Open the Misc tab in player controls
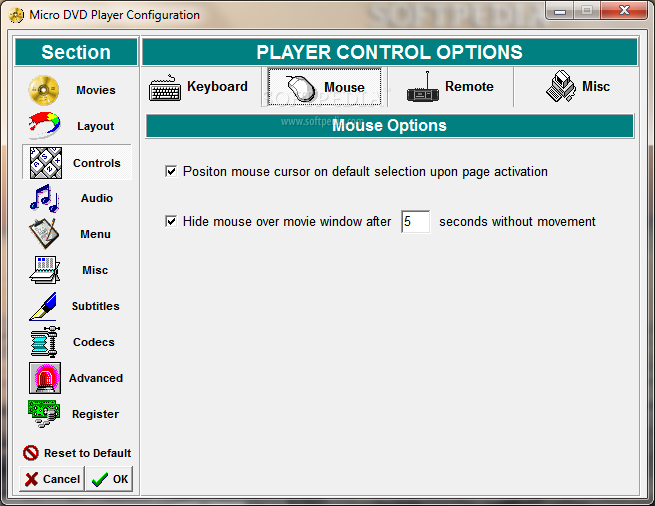 (577, 87)
